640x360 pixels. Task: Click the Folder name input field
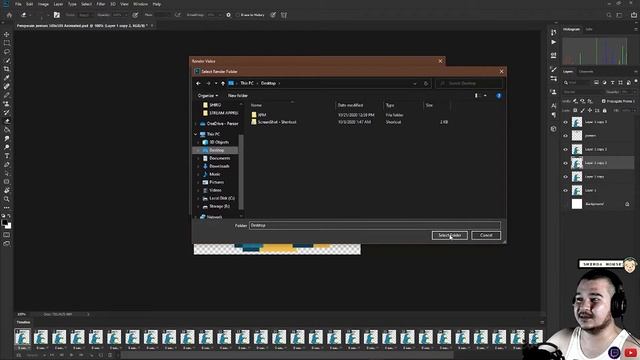pos(375,225)
